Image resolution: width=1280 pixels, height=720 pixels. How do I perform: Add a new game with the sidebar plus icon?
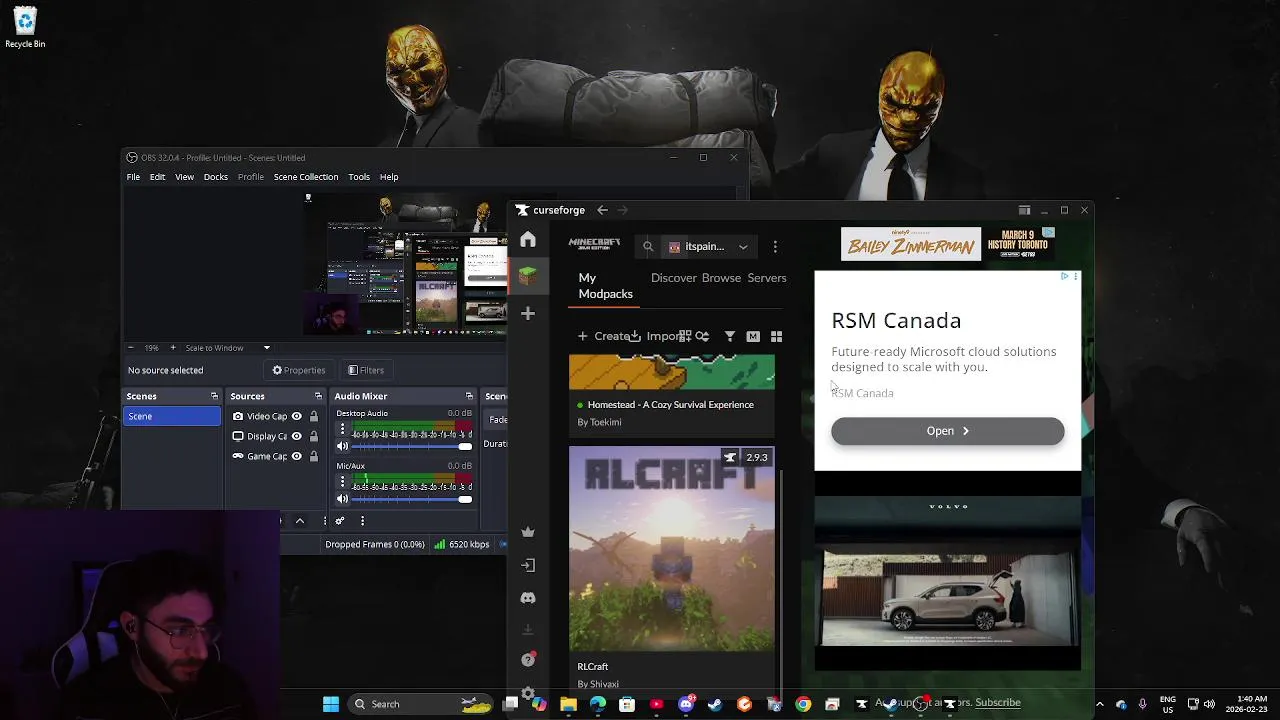528,314
